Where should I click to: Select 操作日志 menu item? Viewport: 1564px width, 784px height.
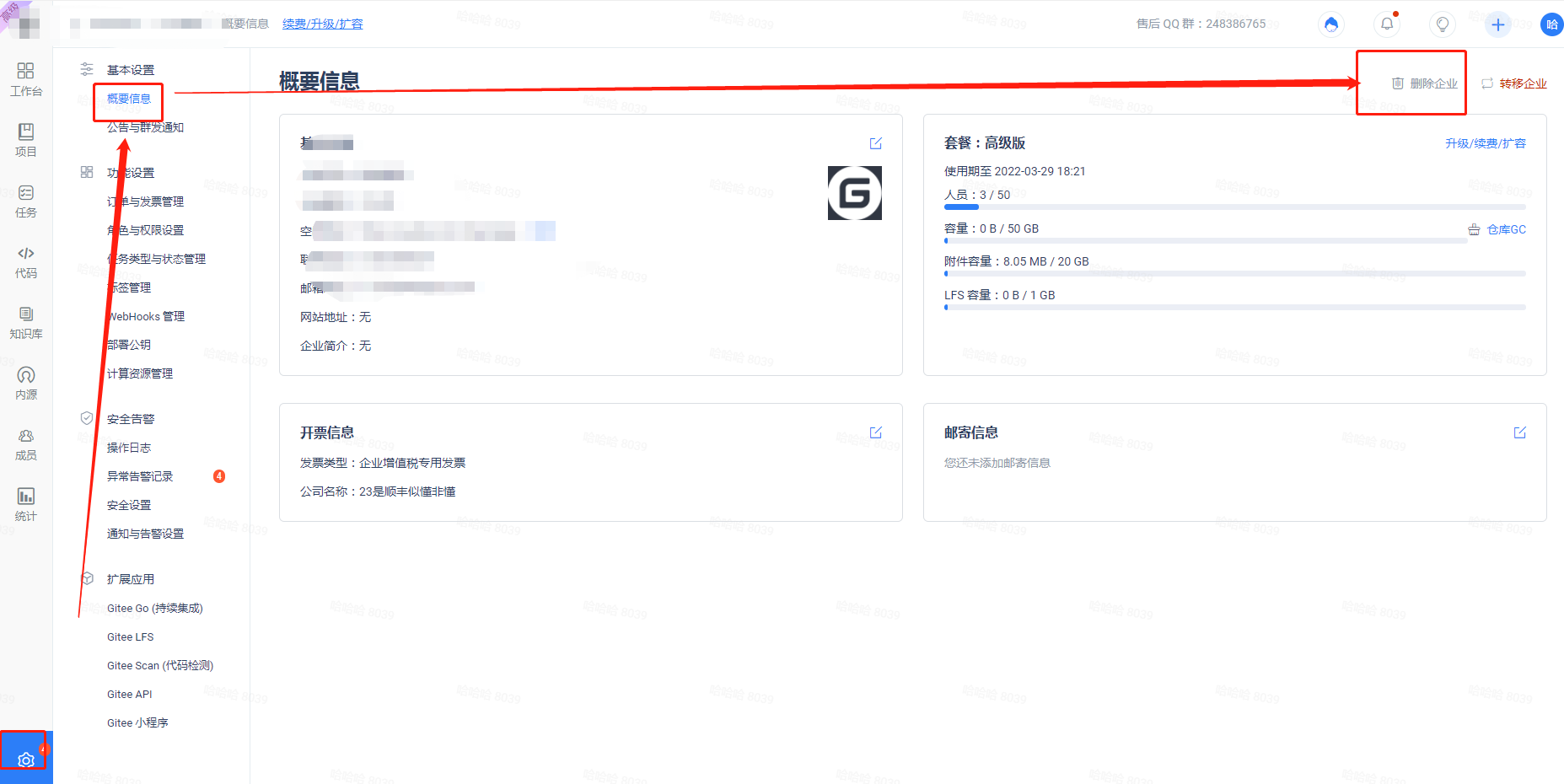point(129,448)
